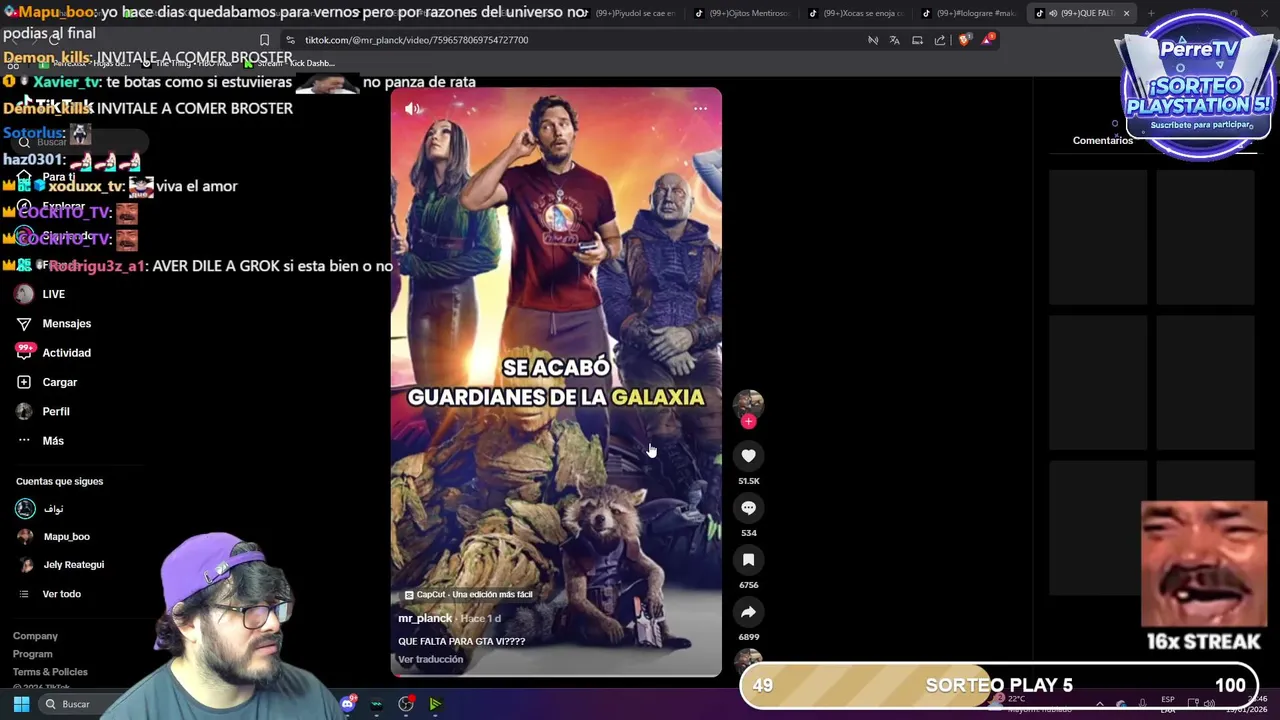The height and width of the screenshot is (720, 1280).
Task: Click share icon in address bar
Action: point(940,40)
